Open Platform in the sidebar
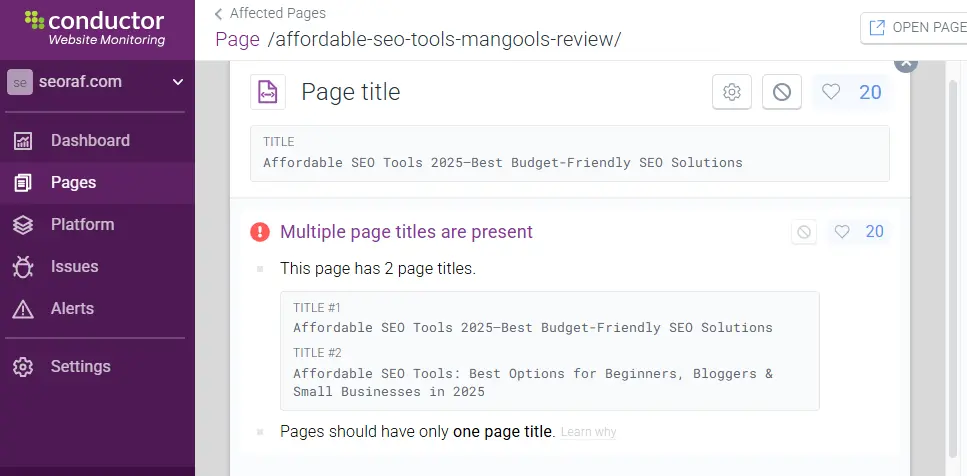The image size is (967, 476). (97, 224)
